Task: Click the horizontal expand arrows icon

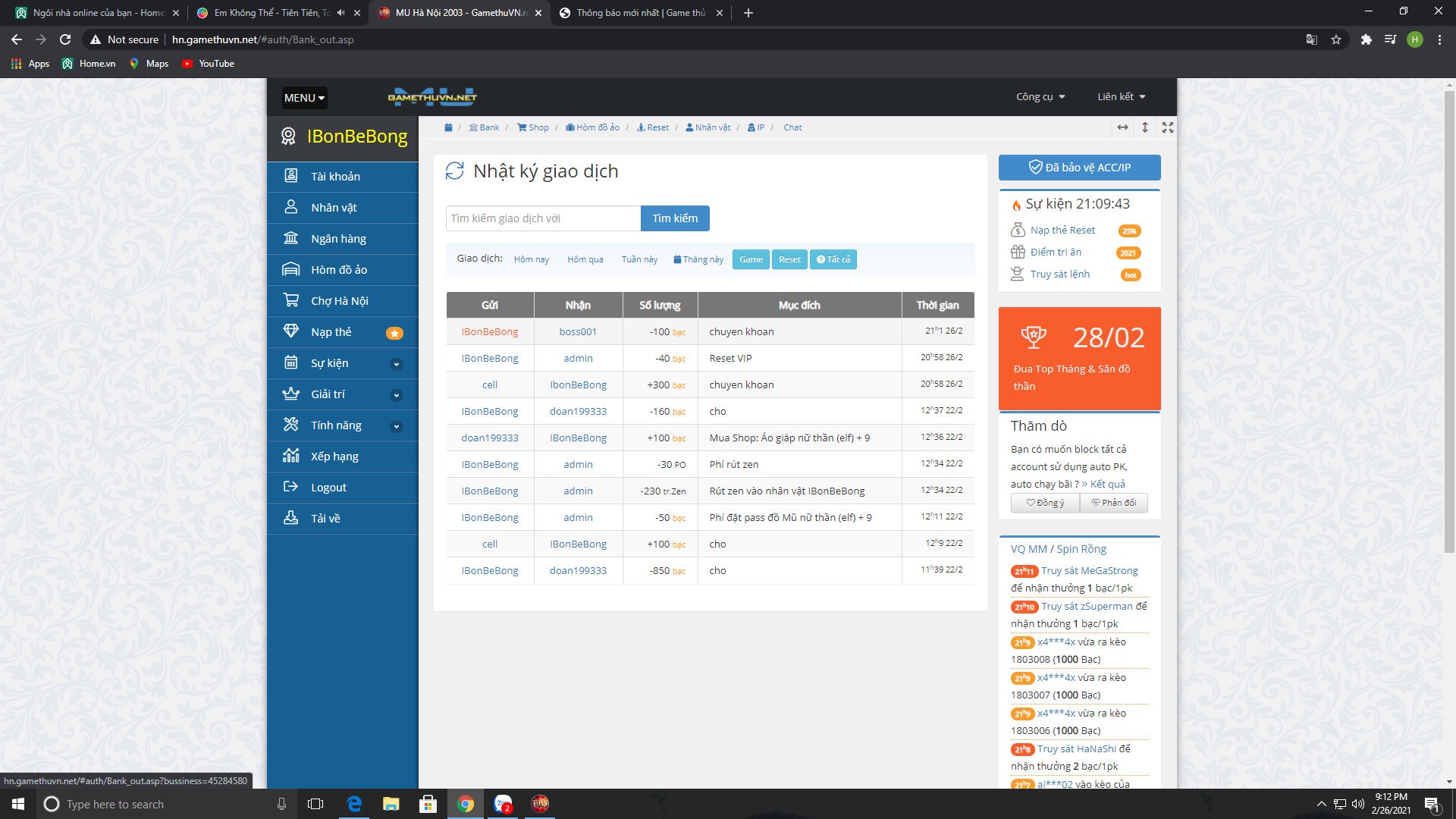Action: click(x=1122, y=127)
